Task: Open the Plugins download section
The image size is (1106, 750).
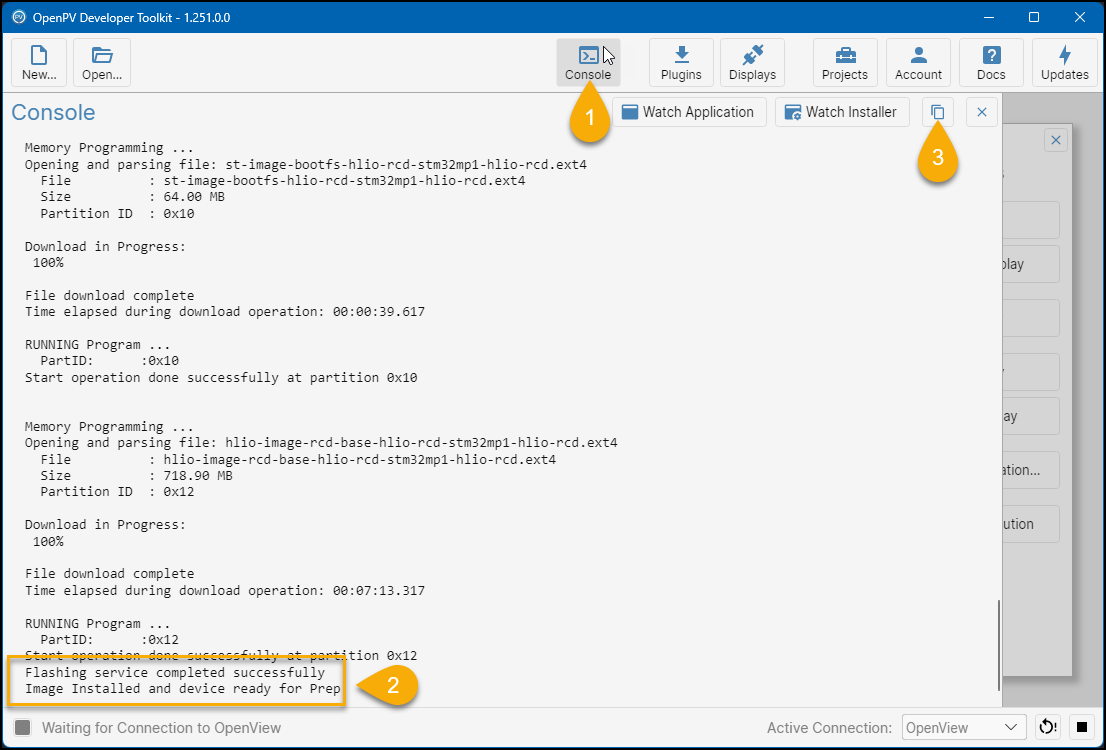Action: tap(681, 62)
